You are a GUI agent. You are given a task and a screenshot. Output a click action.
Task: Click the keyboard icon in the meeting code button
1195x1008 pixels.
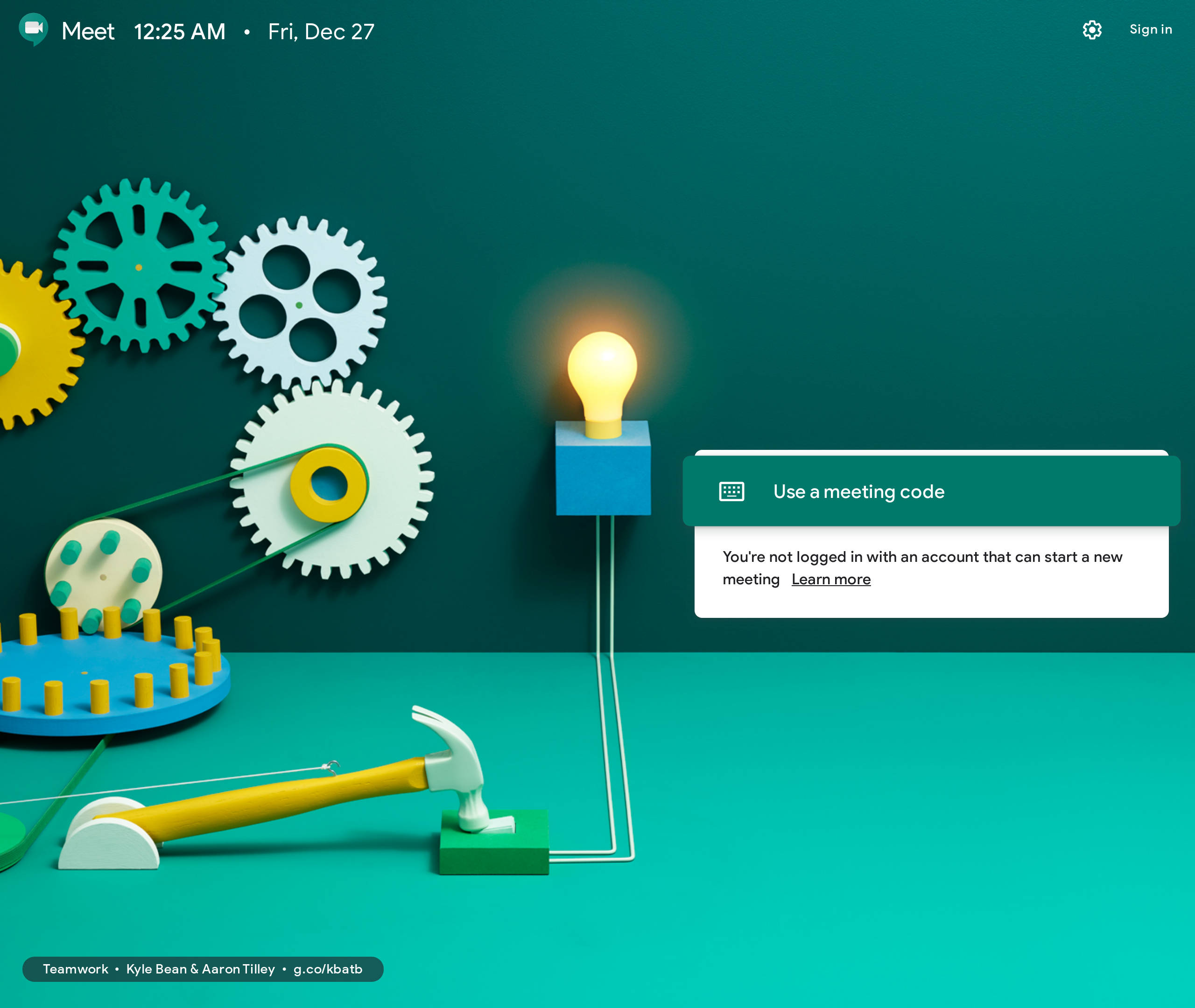[731, 491]
